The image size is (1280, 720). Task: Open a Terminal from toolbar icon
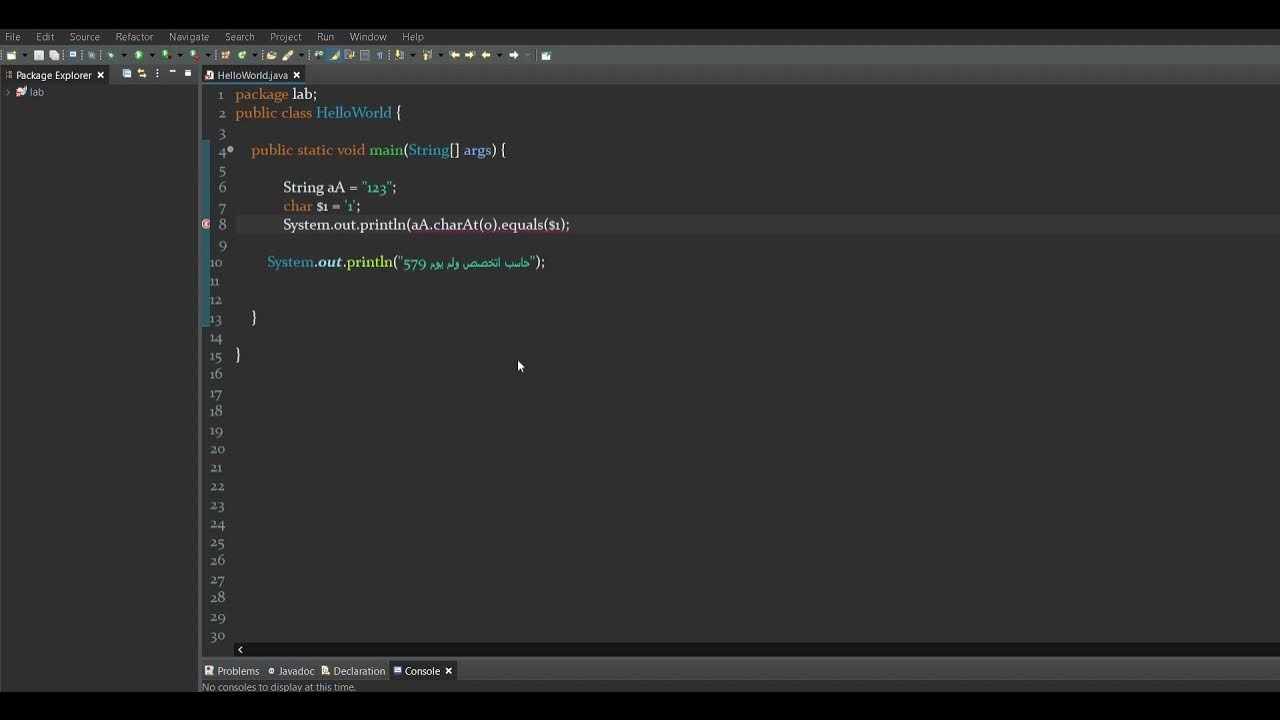[x=73, y=55]
